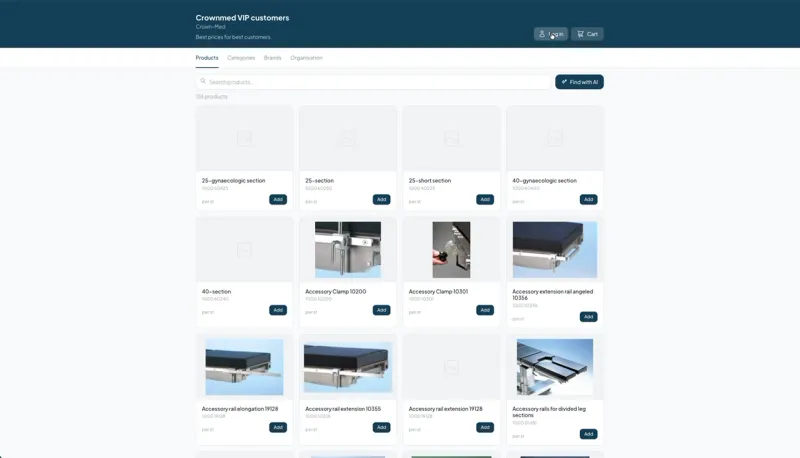The image size is (800, 458).
Task: Click the Find with AI button
Action: tap(579, 82)
